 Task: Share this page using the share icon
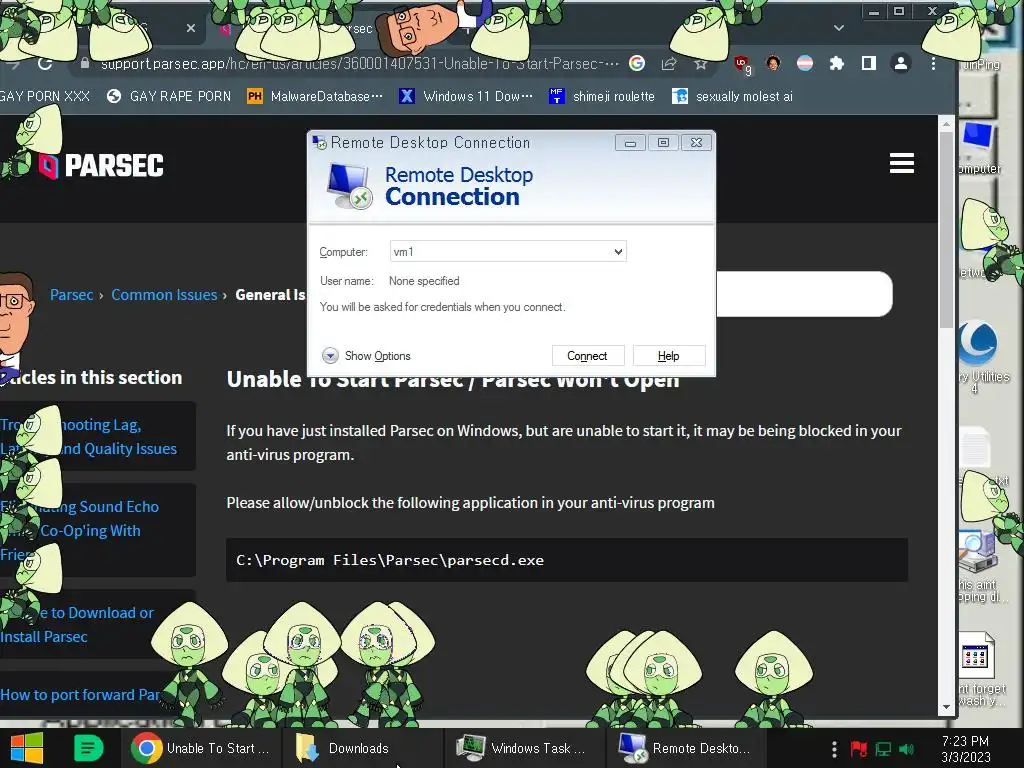click(x=669, y=63)
